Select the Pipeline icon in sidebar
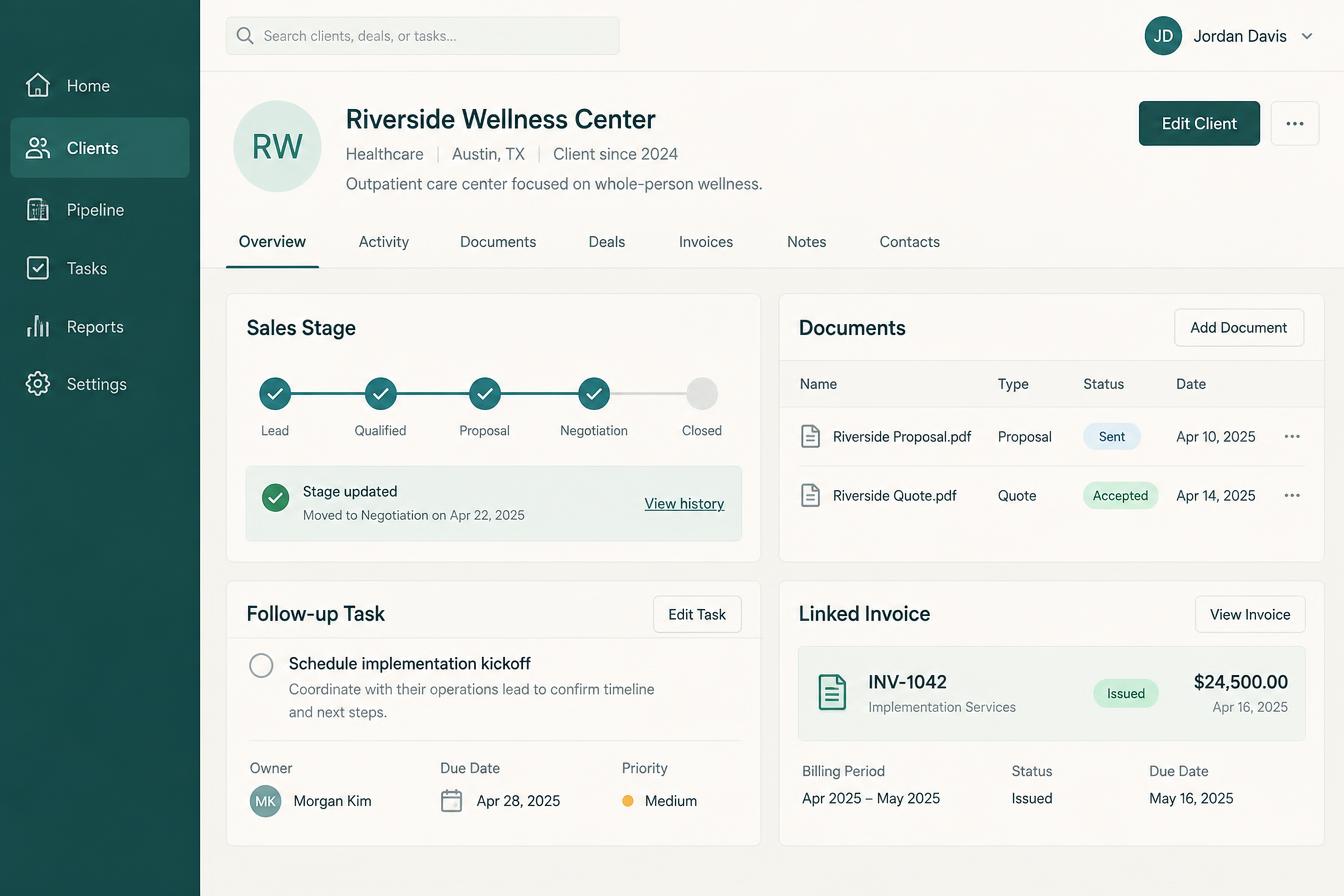The image size is (1344, 896). 38,209
